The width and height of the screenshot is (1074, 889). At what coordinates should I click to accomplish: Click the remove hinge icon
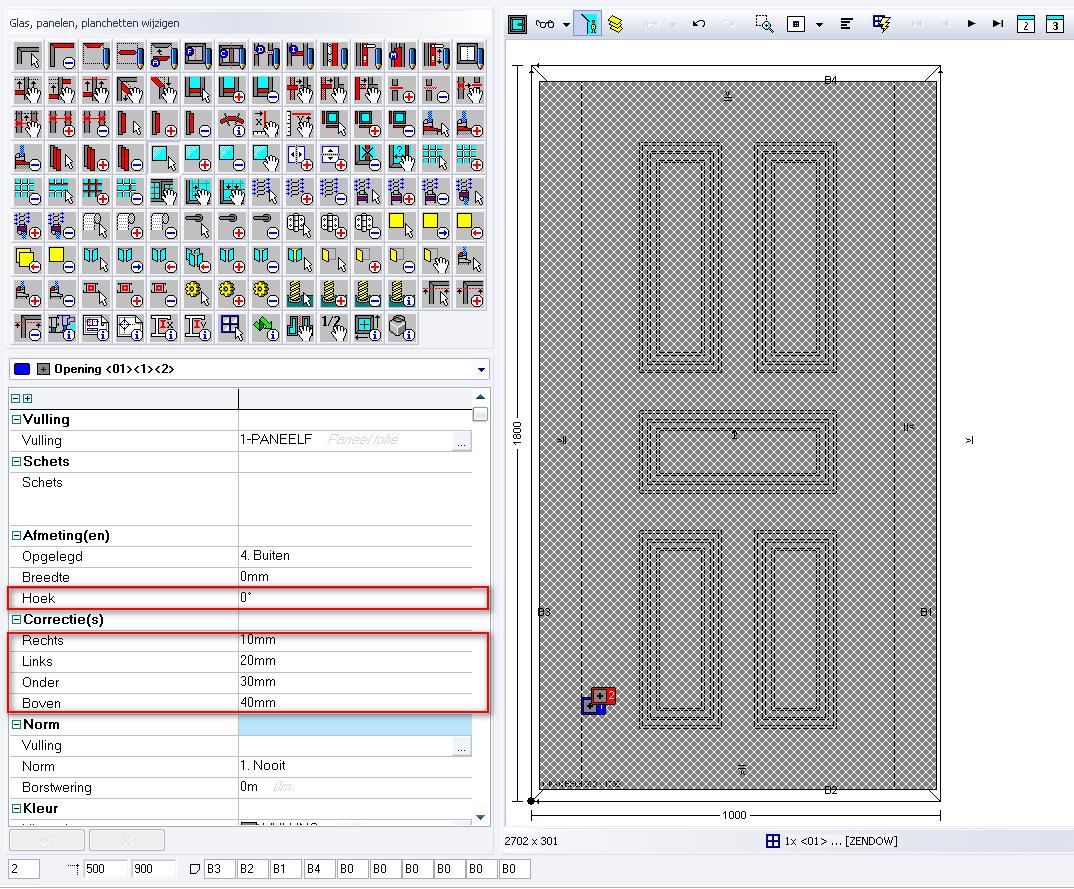369,225
